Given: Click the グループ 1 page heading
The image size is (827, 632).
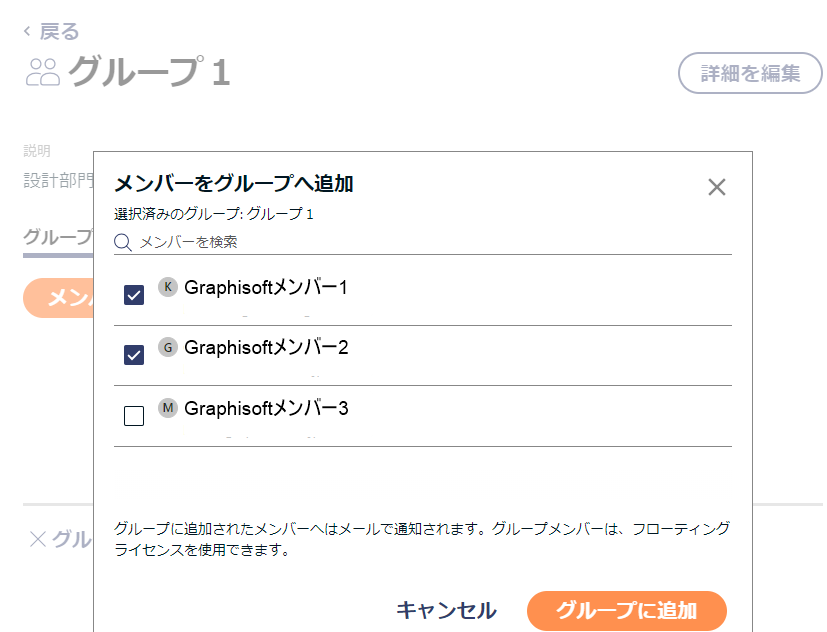Looking at the screenshot, I should point(150,72).
